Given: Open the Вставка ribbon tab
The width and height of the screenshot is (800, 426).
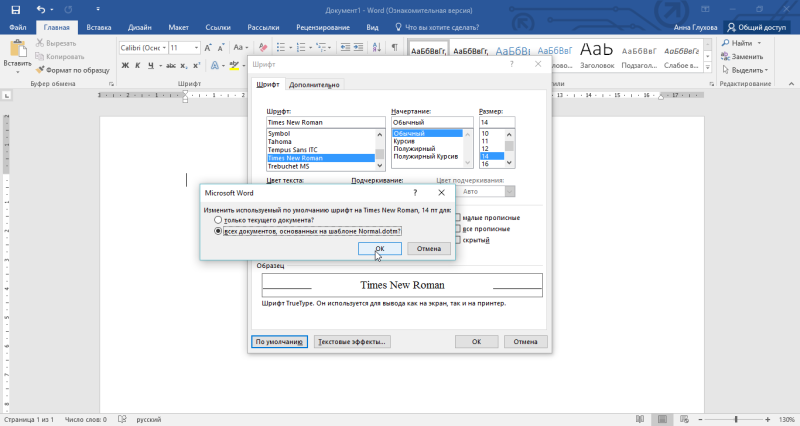Looking at the screenshot, I should [x=99, y=27].
